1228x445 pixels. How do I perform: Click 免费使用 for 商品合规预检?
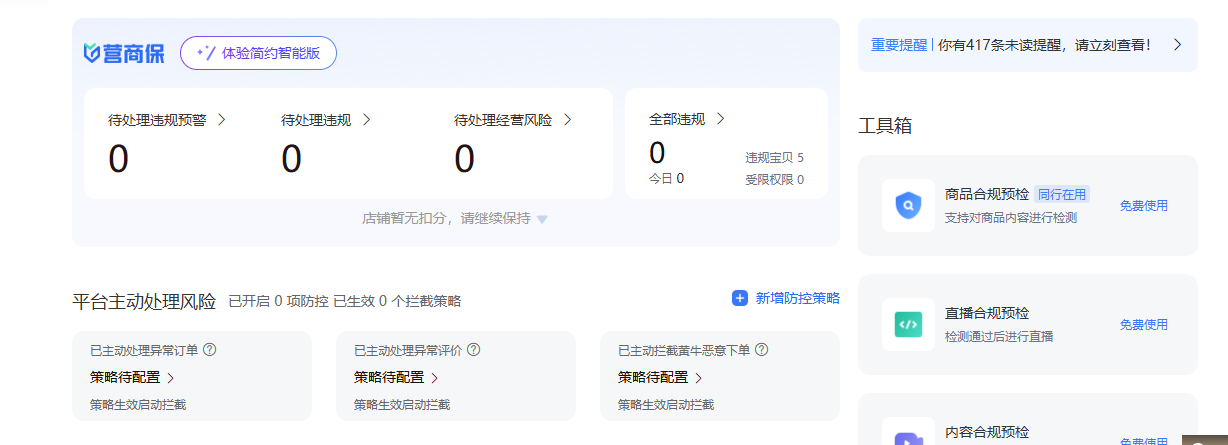(x=1143, y=206)
